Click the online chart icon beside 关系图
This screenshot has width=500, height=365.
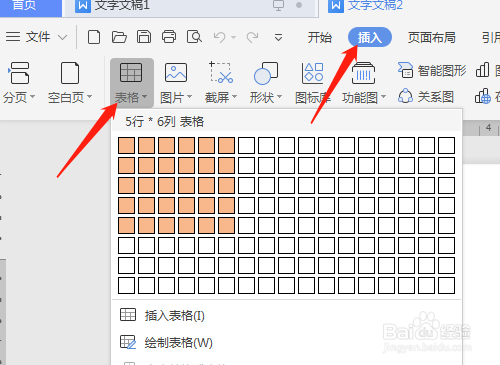483,97
